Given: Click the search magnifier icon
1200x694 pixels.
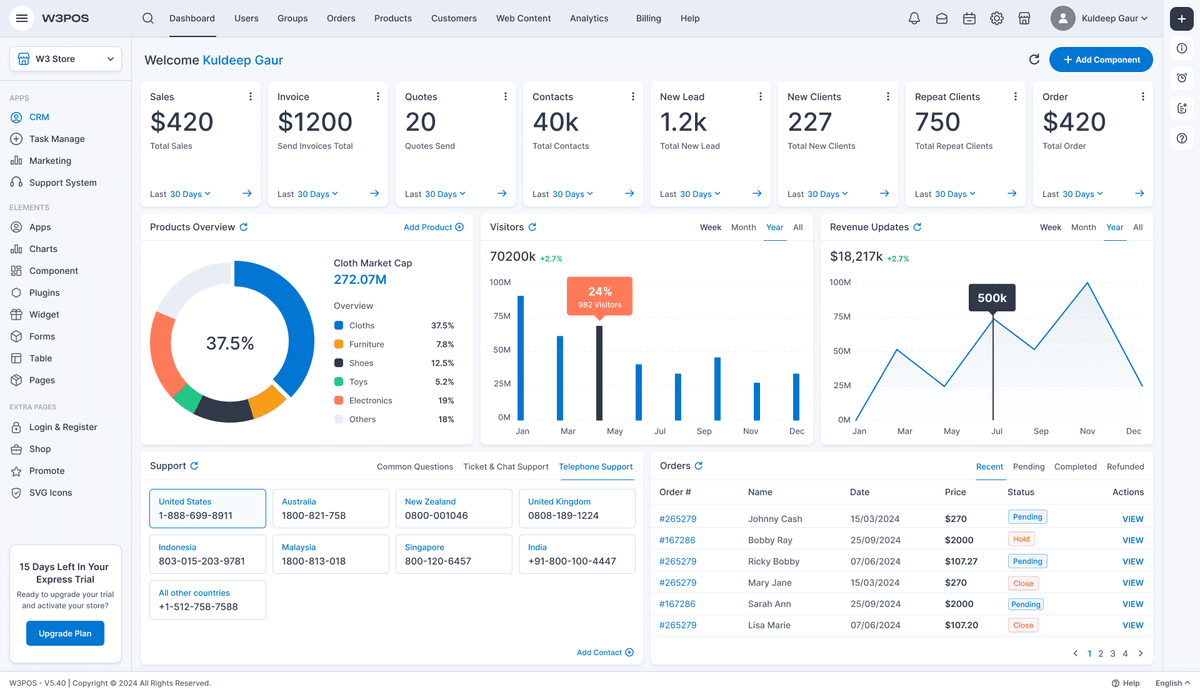Looking at the screenshot, I should click(148, 18).
